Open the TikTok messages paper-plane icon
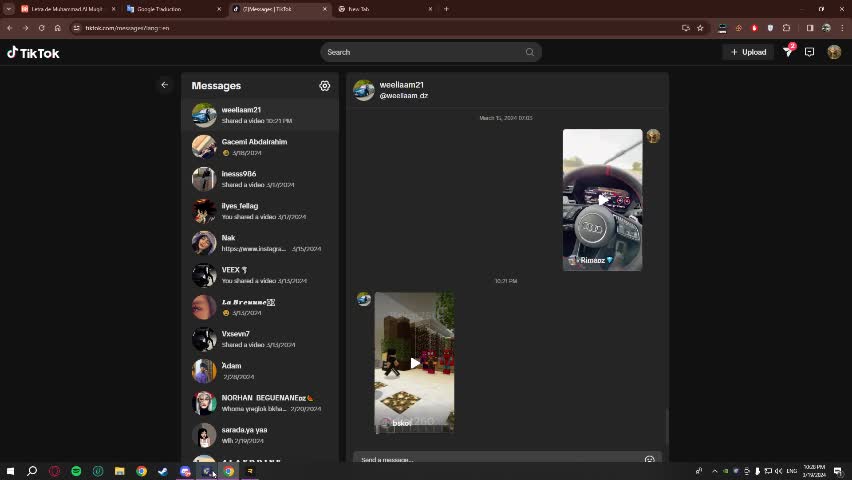The image size is (852, 480). tap(788, 52)
